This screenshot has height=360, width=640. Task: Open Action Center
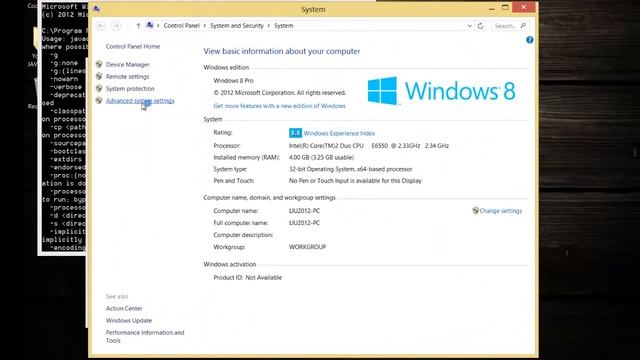pos(124,309)
